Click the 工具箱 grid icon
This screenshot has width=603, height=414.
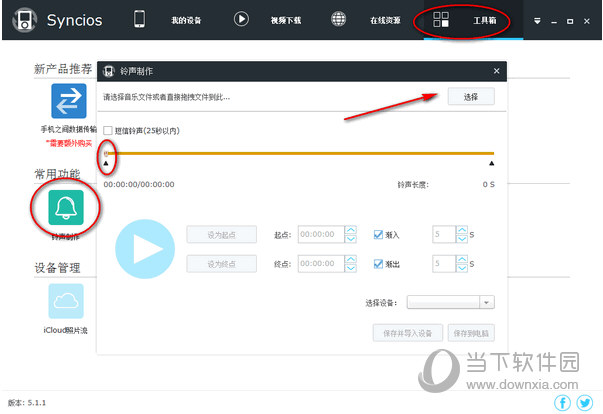coord(441,19)
